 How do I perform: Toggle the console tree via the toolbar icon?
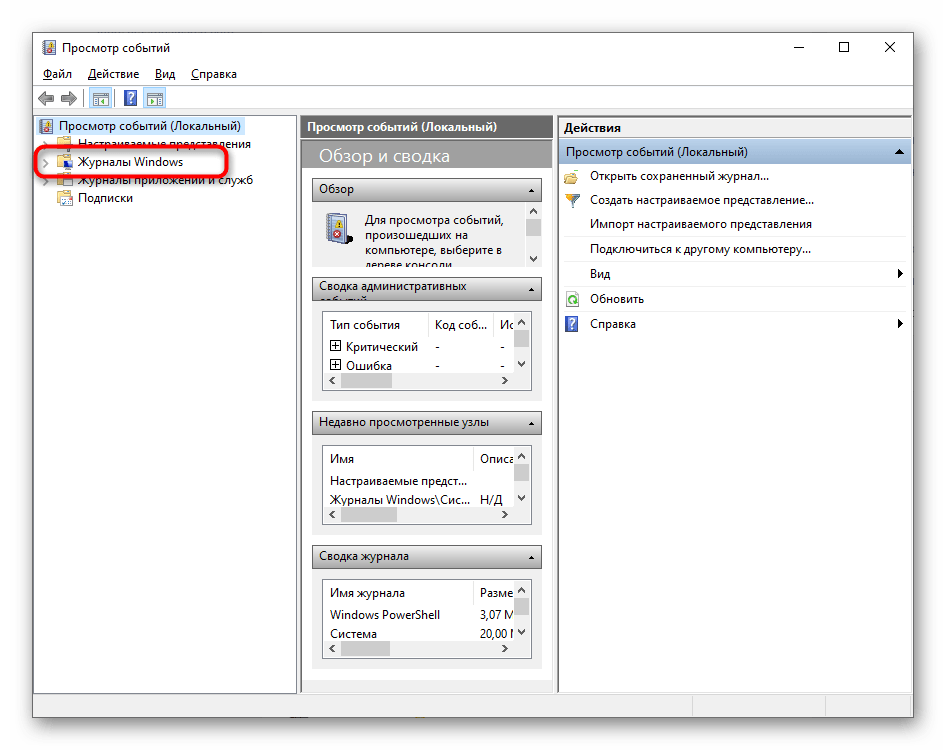100,97
